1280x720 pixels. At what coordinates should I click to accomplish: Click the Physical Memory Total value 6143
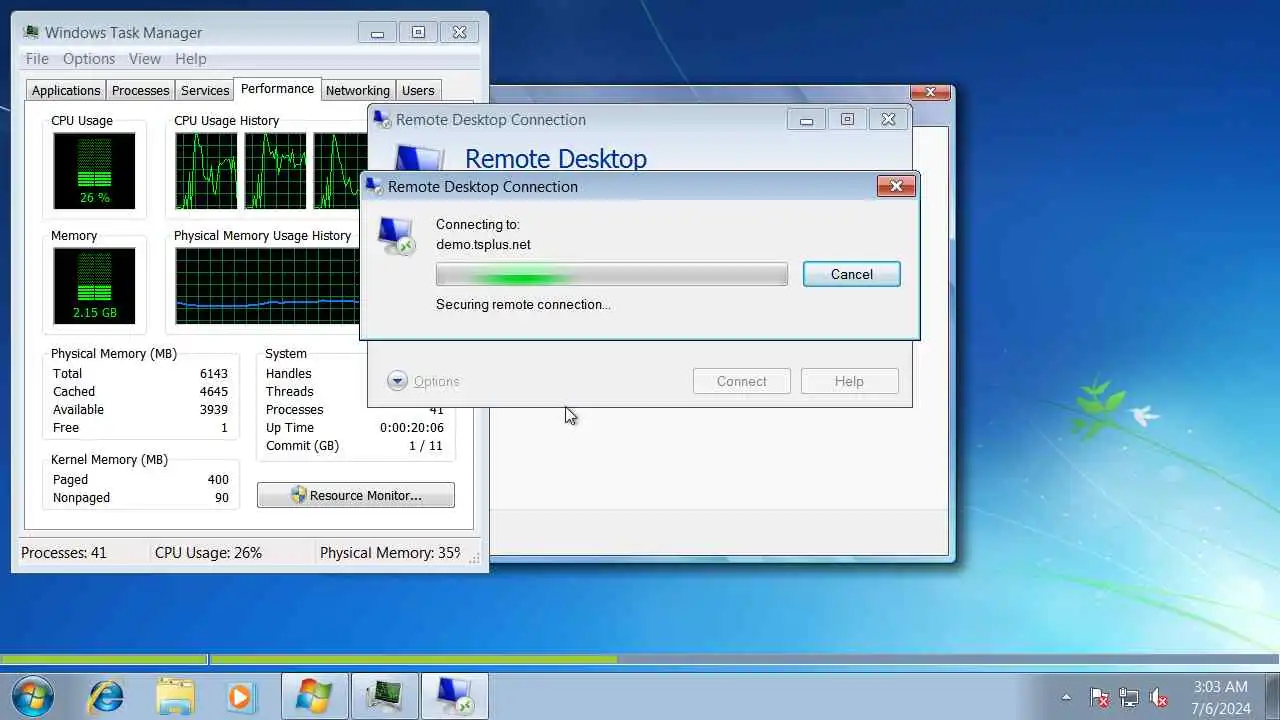[214, 373]
